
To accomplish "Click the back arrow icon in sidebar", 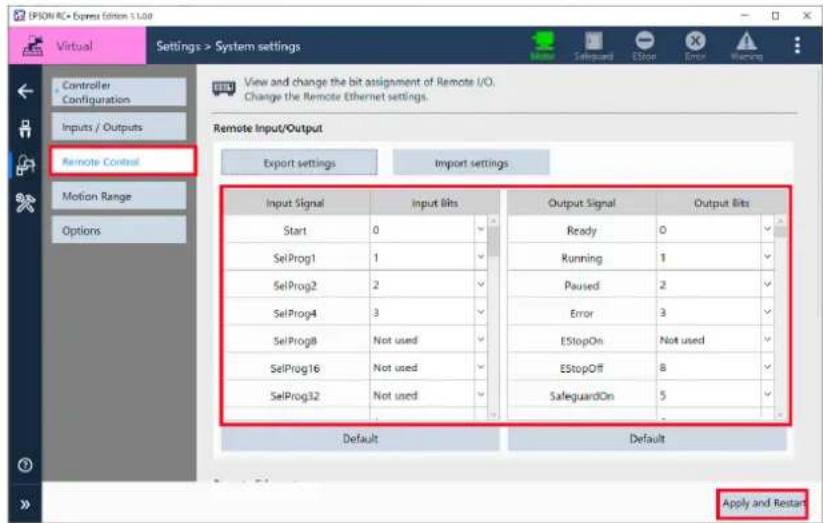I will [25, 91].
